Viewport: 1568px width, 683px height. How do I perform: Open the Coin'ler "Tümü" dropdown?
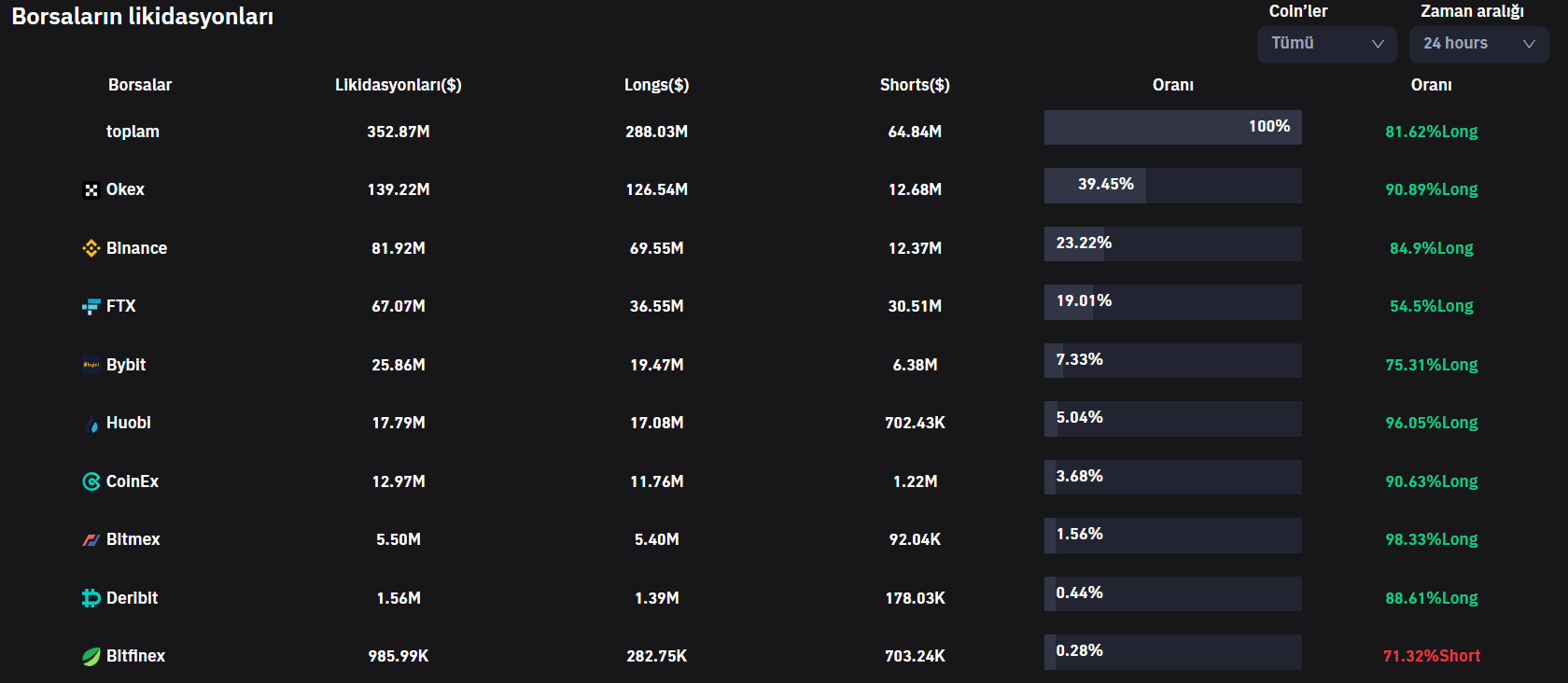(1326, 44)
